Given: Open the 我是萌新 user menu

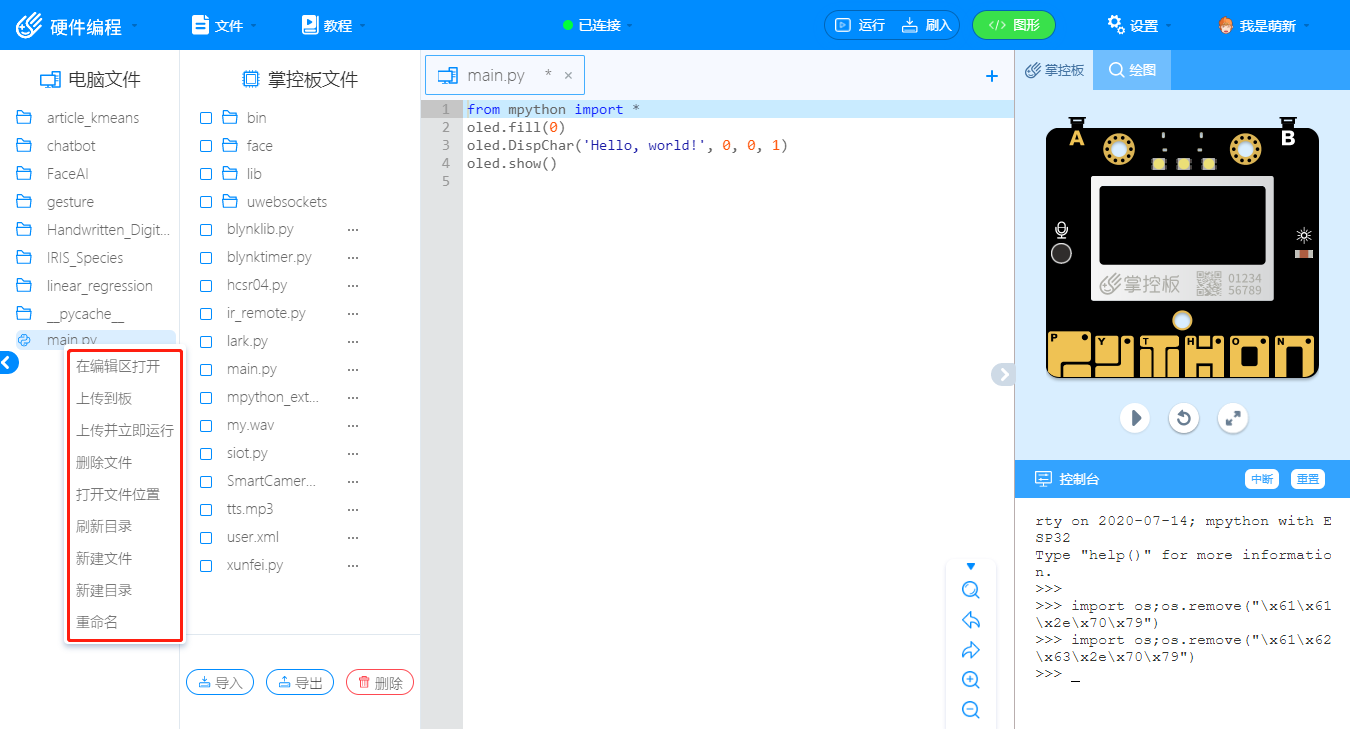Looking at the screenshot, I should [1264, 26].
